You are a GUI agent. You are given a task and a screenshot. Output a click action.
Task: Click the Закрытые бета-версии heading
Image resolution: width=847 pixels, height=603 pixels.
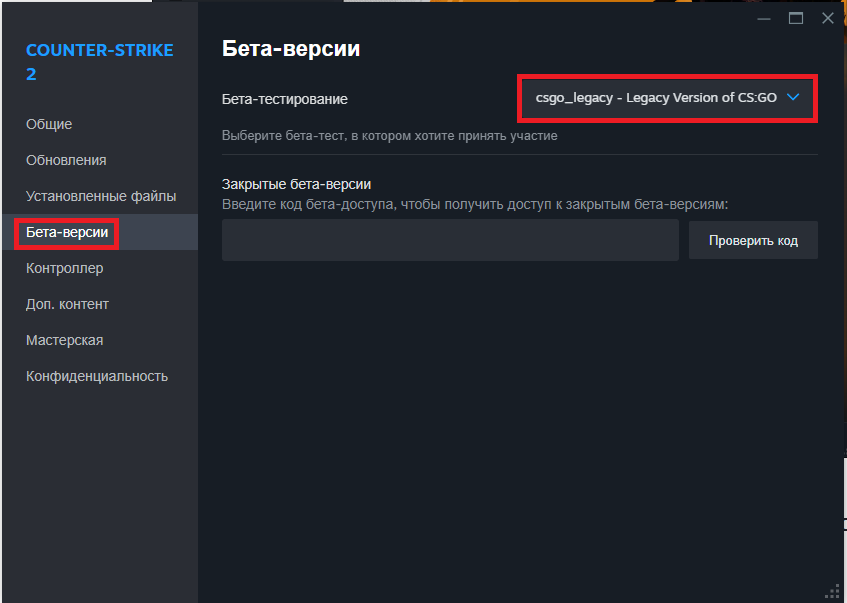[x=296, y=184]
